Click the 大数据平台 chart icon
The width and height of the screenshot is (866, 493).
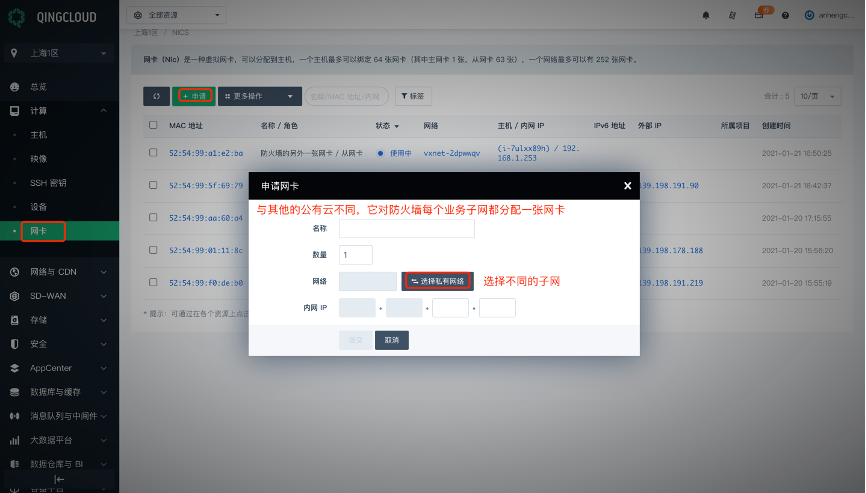tap(15, 440)
